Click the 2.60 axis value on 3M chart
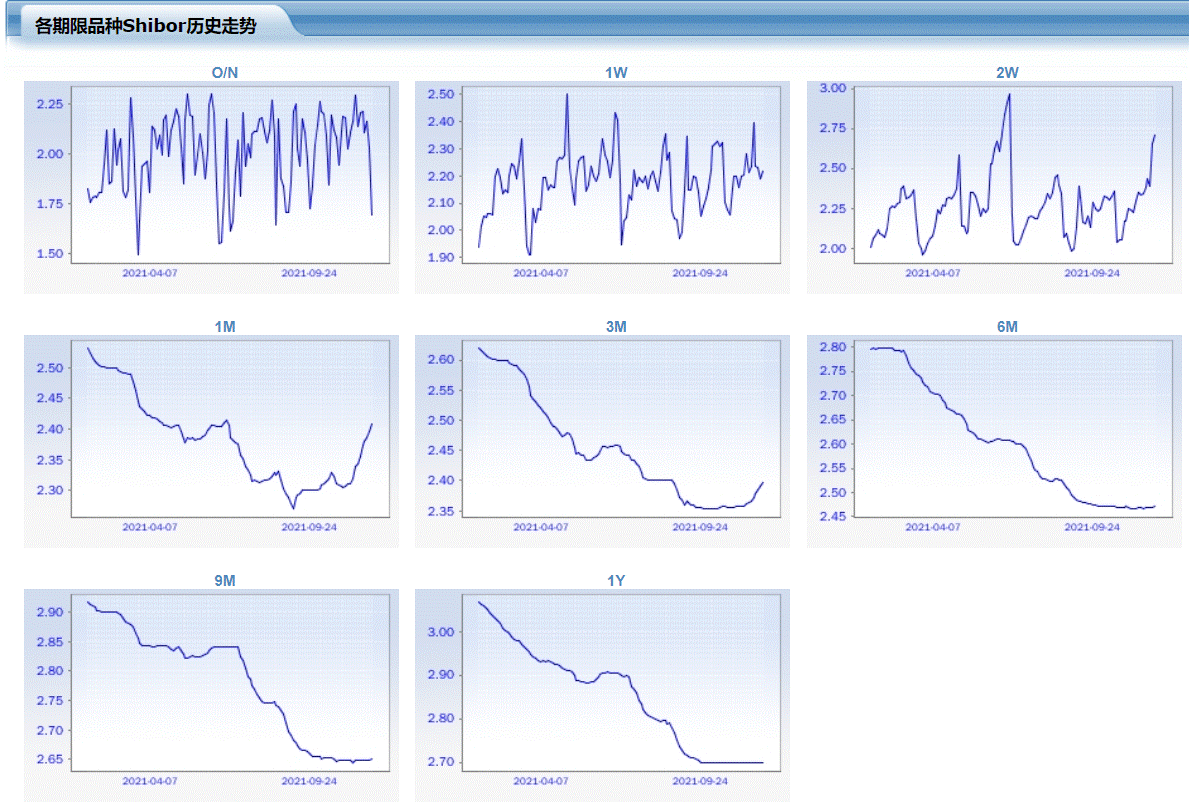 tap(441, 359)
